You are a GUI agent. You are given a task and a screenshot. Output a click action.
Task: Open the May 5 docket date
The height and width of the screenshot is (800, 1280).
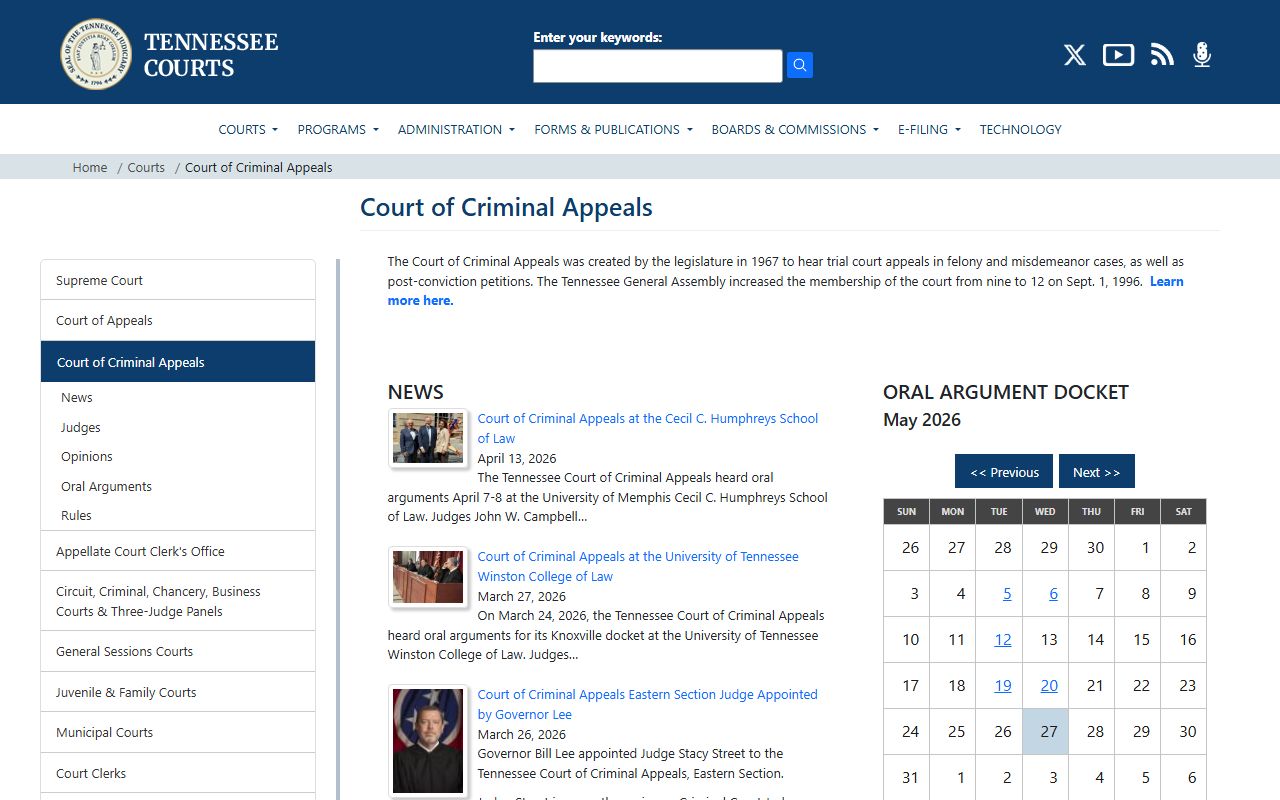coord(1007,594)
